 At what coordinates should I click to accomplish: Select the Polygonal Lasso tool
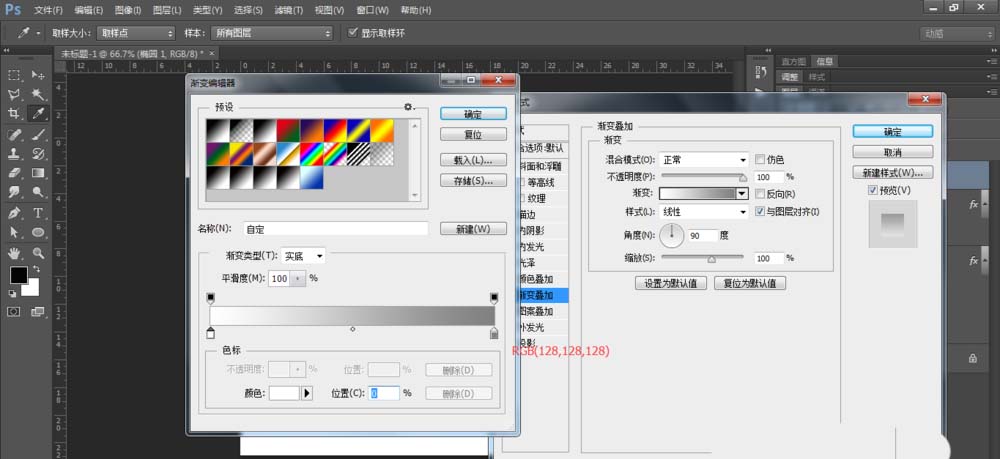[x=13, y=94]
